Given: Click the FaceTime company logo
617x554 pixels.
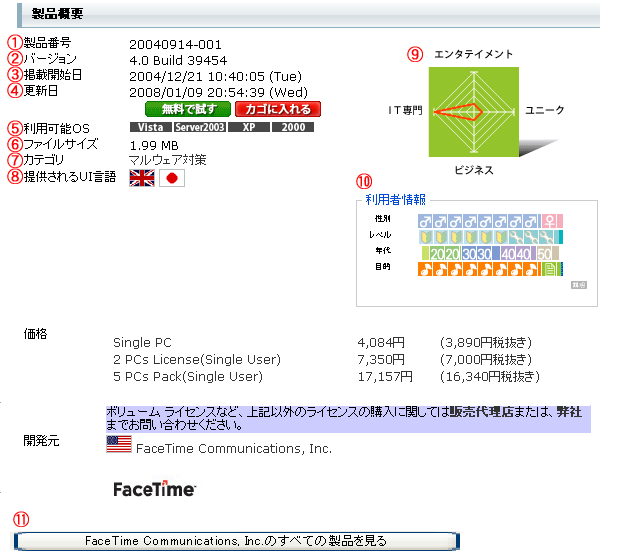Looking at the screenshot, I should [x=154, y=489].
